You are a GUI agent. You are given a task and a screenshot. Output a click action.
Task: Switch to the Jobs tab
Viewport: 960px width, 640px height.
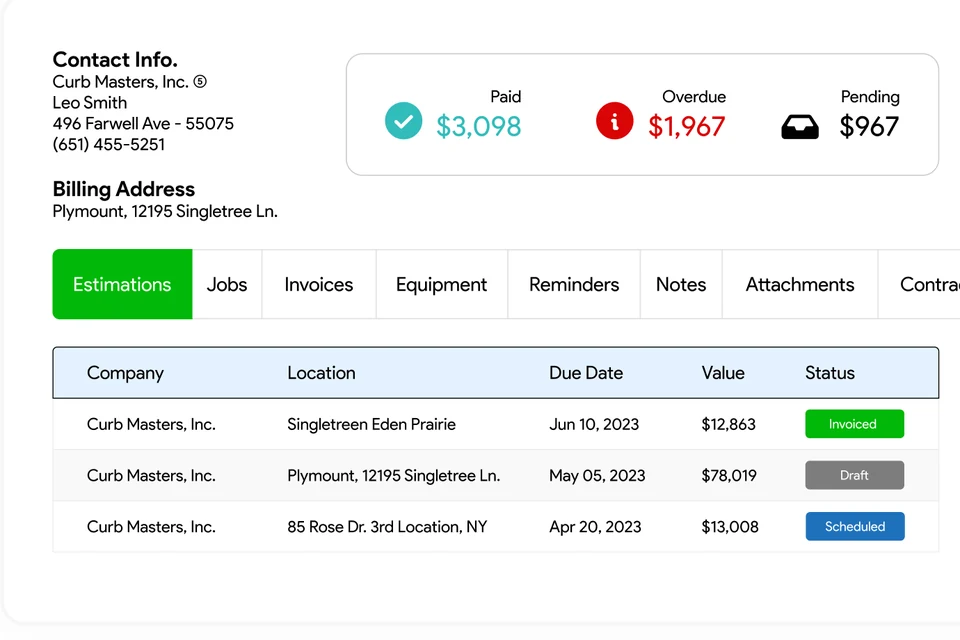227,284
